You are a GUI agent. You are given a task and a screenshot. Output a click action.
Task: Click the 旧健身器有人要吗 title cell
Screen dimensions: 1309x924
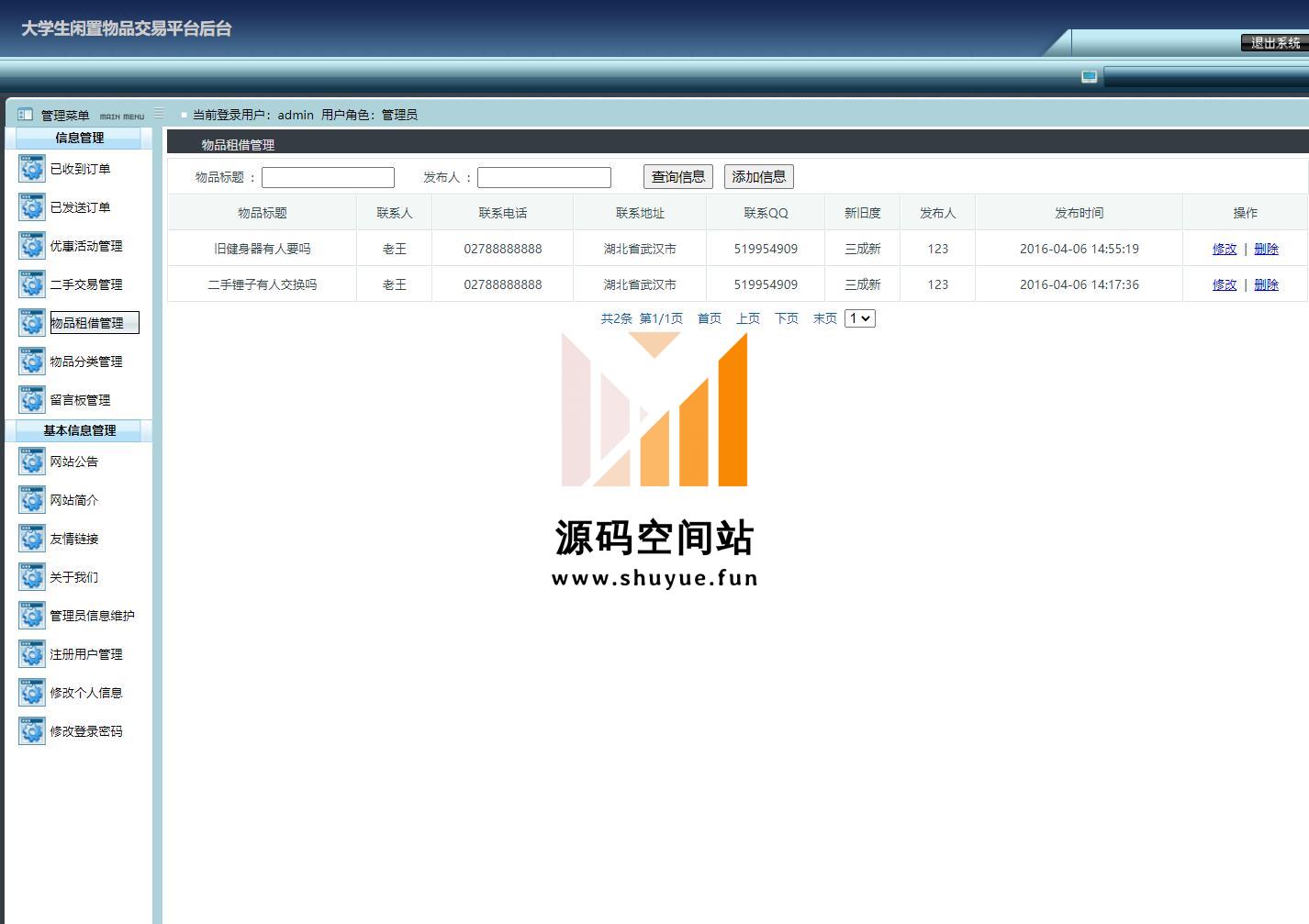[263, 249]
